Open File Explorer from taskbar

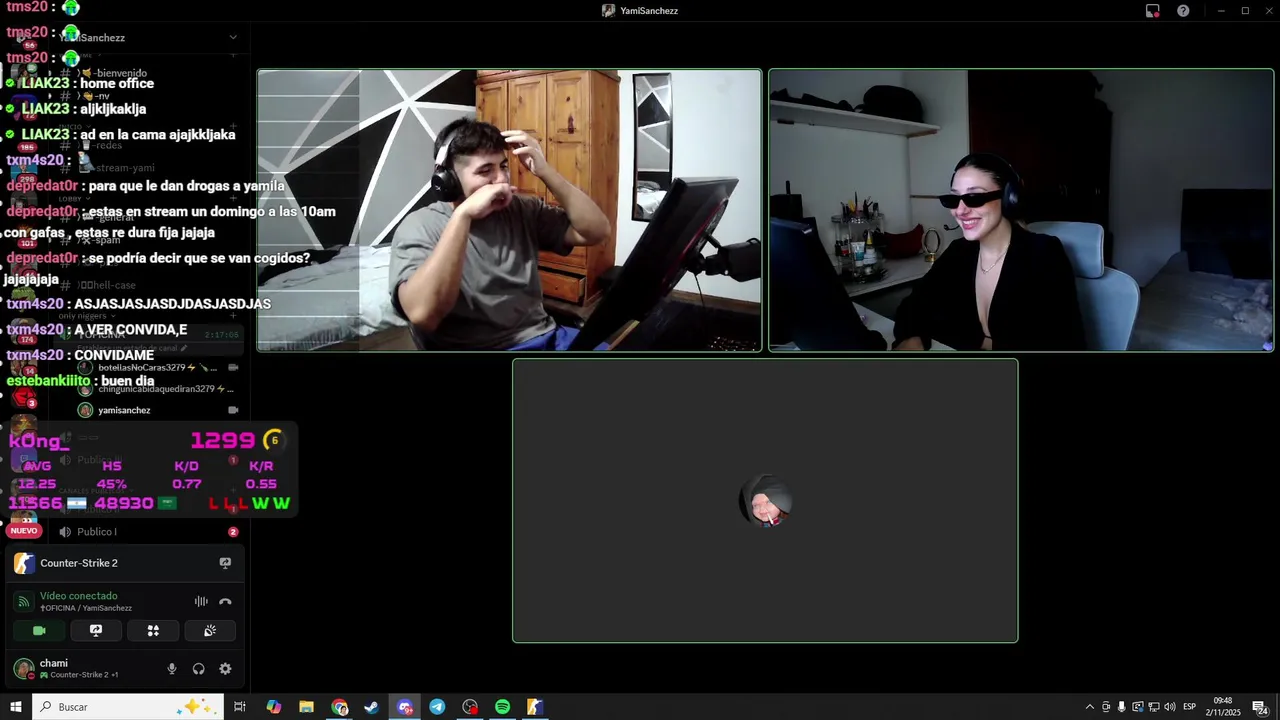point(306,707)
